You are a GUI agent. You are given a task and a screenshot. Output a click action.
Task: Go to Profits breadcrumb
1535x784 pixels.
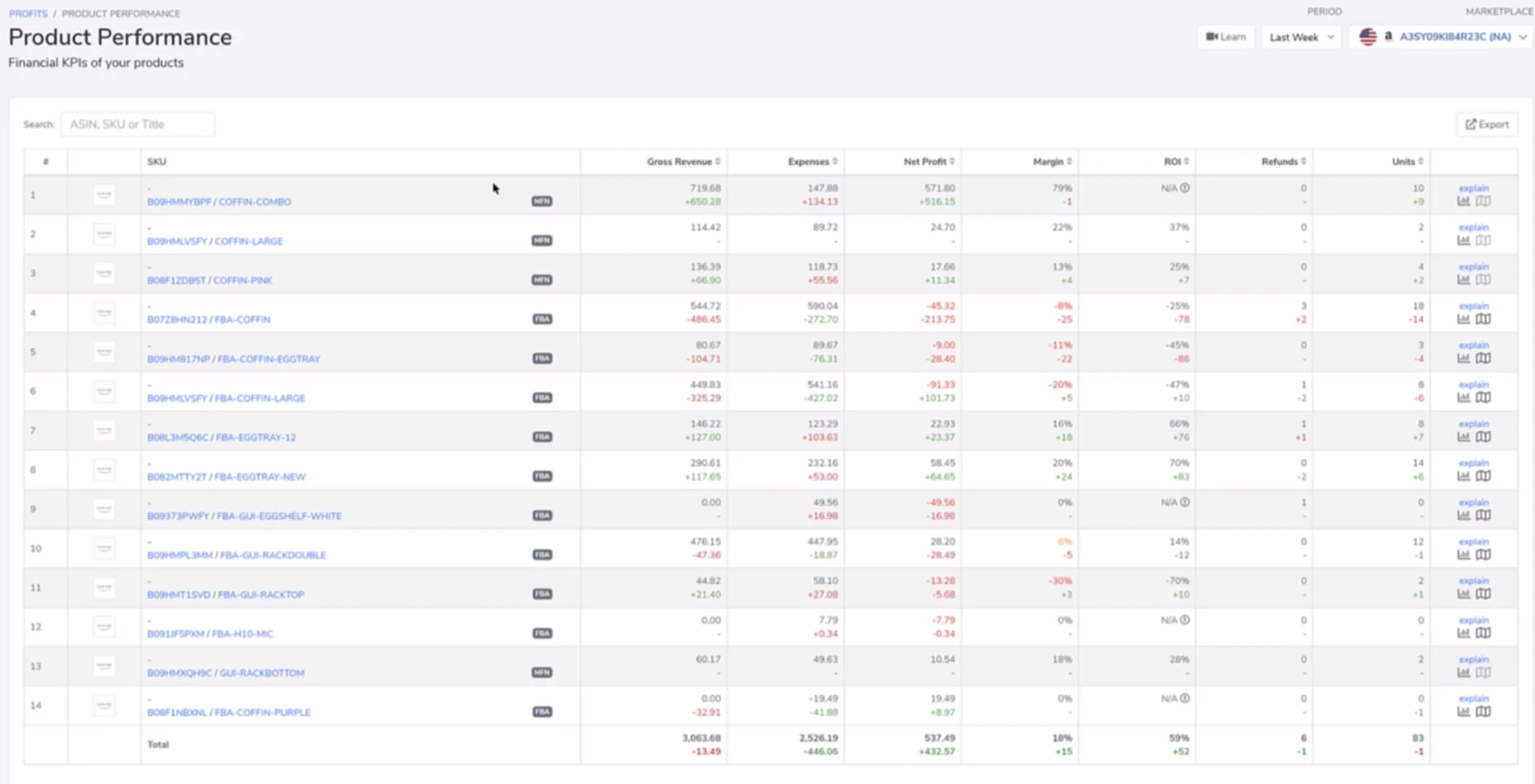(28, 13)
